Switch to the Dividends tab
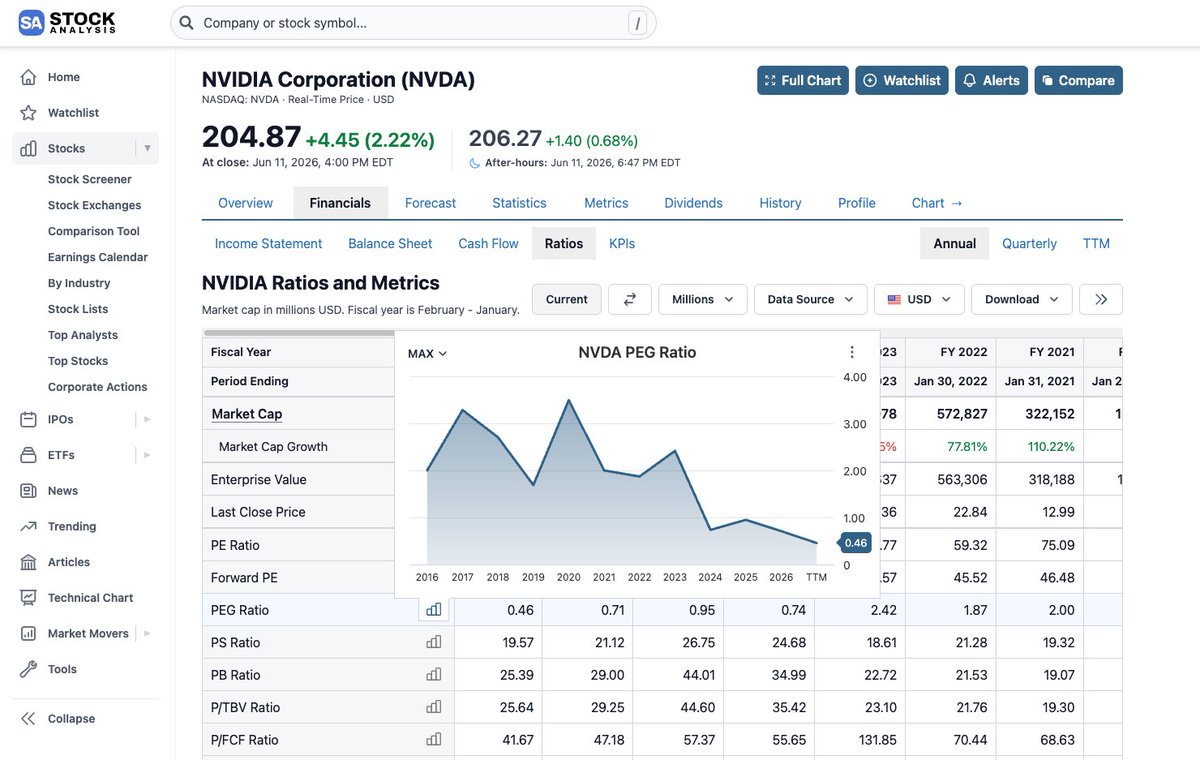1200x760 pixels. coord(693,203)
